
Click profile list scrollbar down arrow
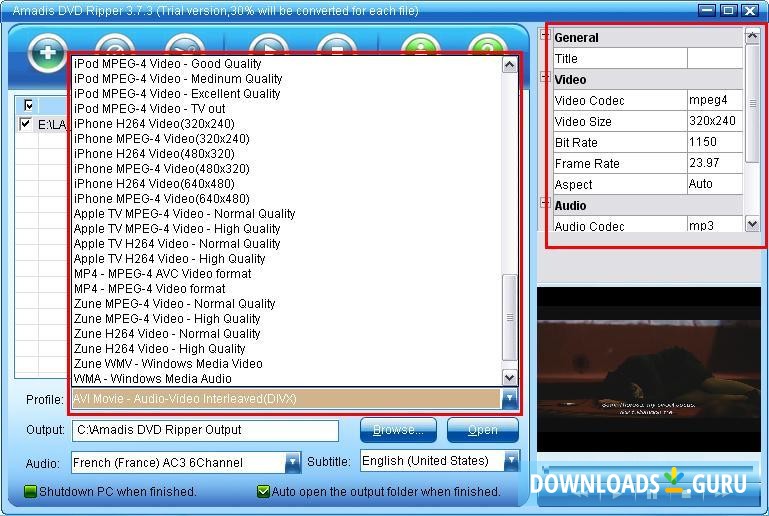point(510,378)
